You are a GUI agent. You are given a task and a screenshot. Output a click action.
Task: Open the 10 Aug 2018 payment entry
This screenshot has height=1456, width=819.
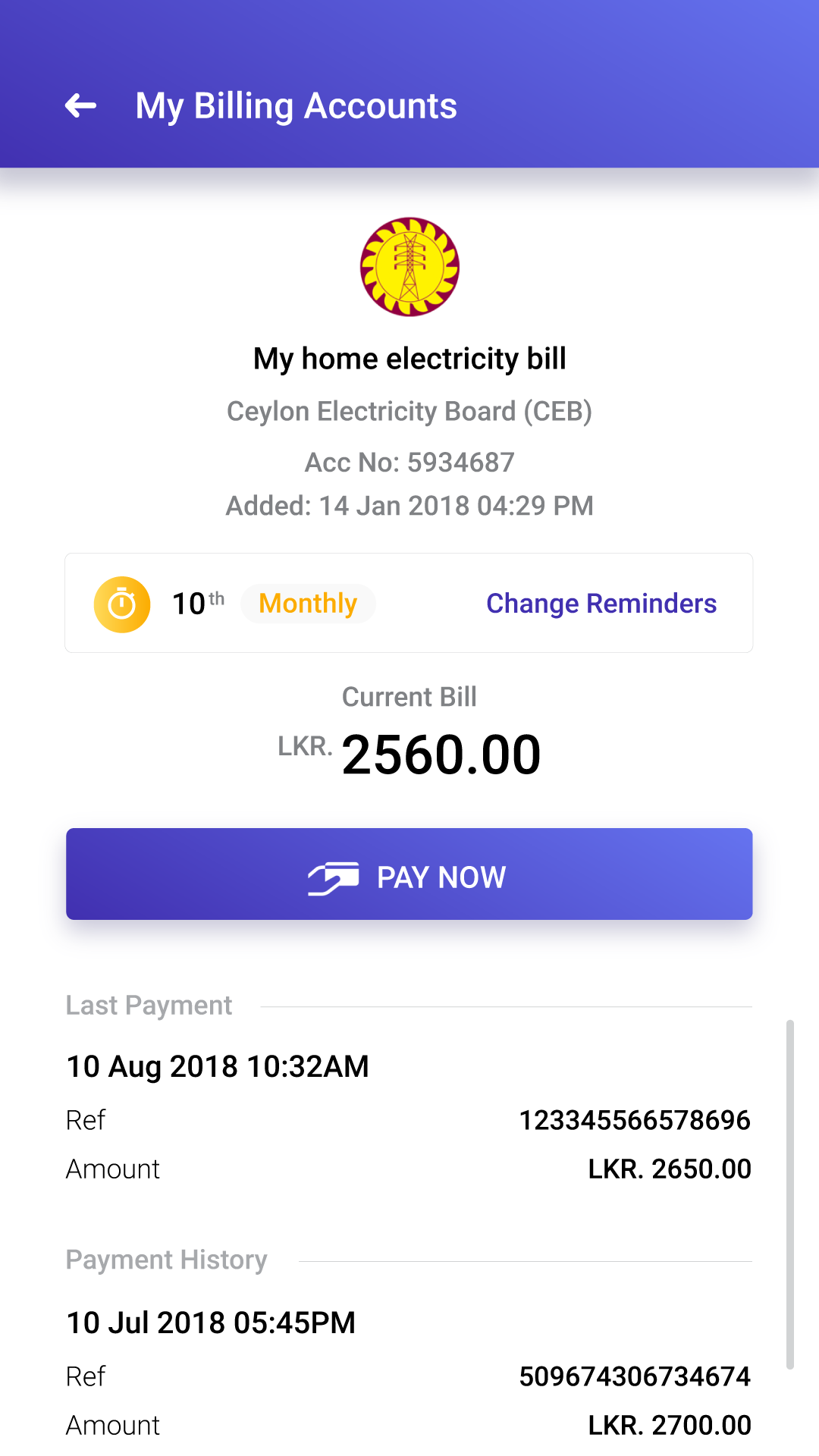coord(218,1066)
